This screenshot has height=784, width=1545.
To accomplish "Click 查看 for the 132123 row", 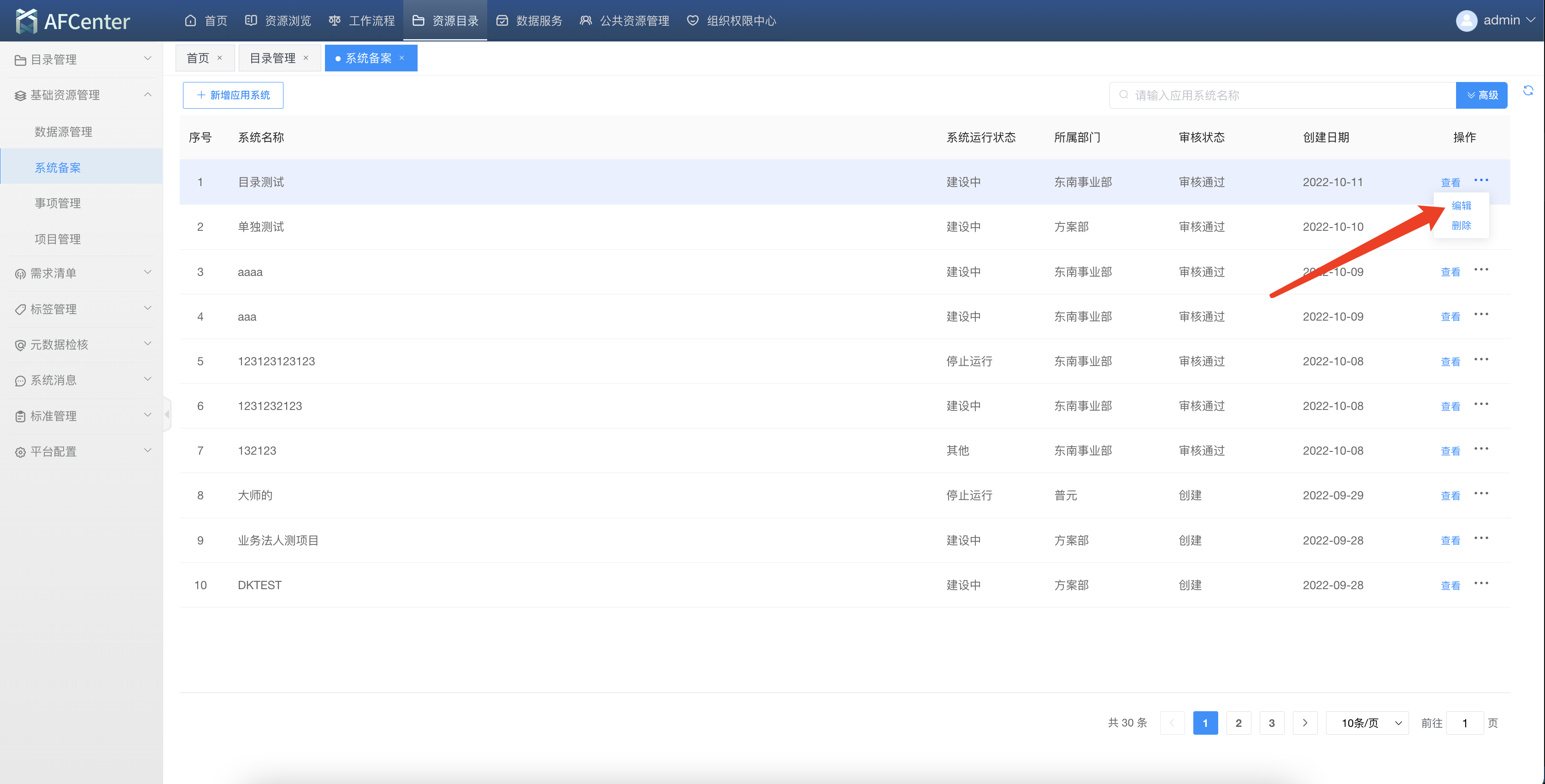I will point(1450,451).
